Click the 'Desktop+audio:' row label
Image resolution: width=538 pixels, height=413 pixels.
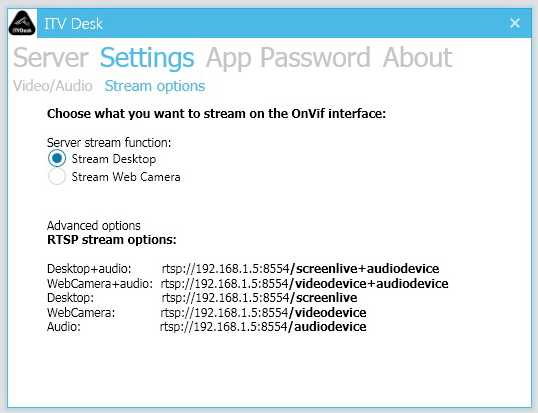89,268
